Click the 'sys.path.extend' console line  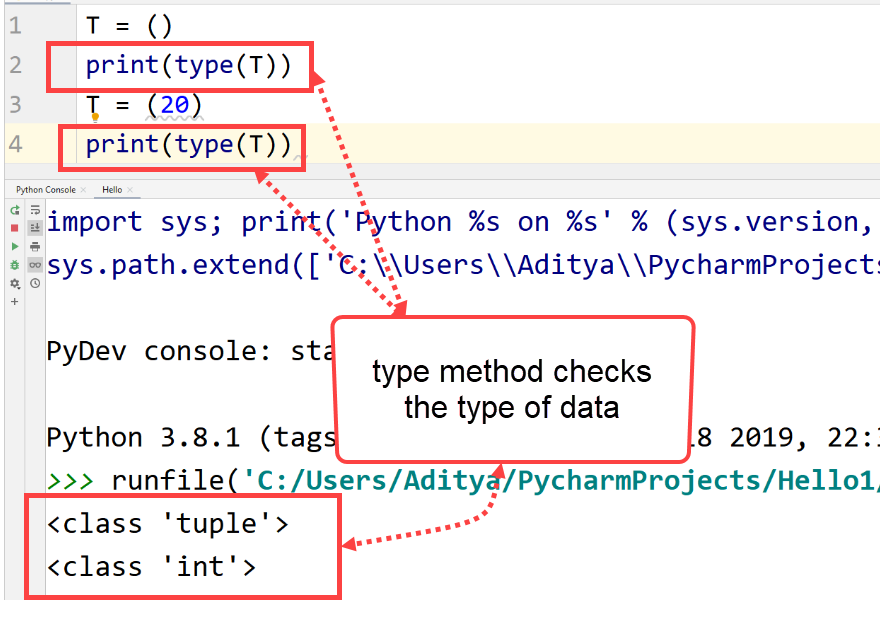pyautogui.click(x=463, y=265)
